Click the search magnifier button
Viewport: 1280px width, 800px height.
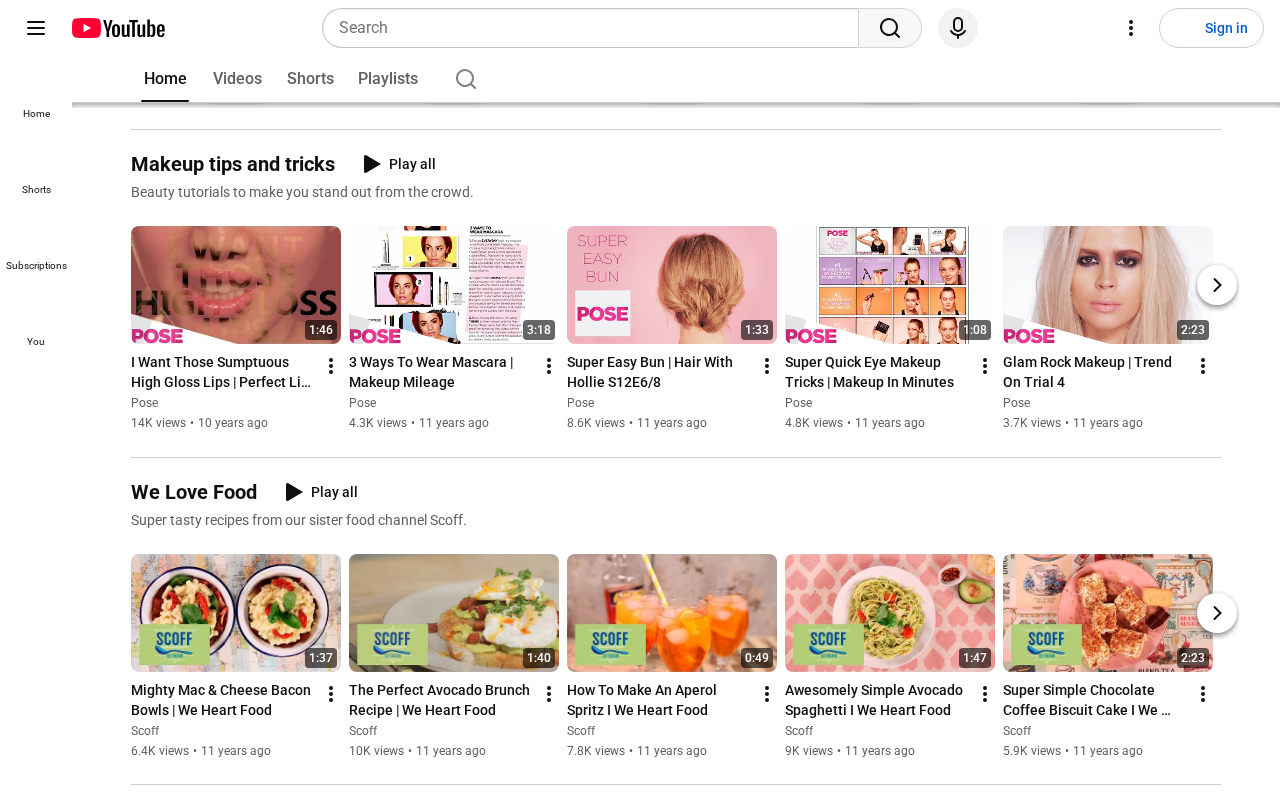tap(890, 28)
